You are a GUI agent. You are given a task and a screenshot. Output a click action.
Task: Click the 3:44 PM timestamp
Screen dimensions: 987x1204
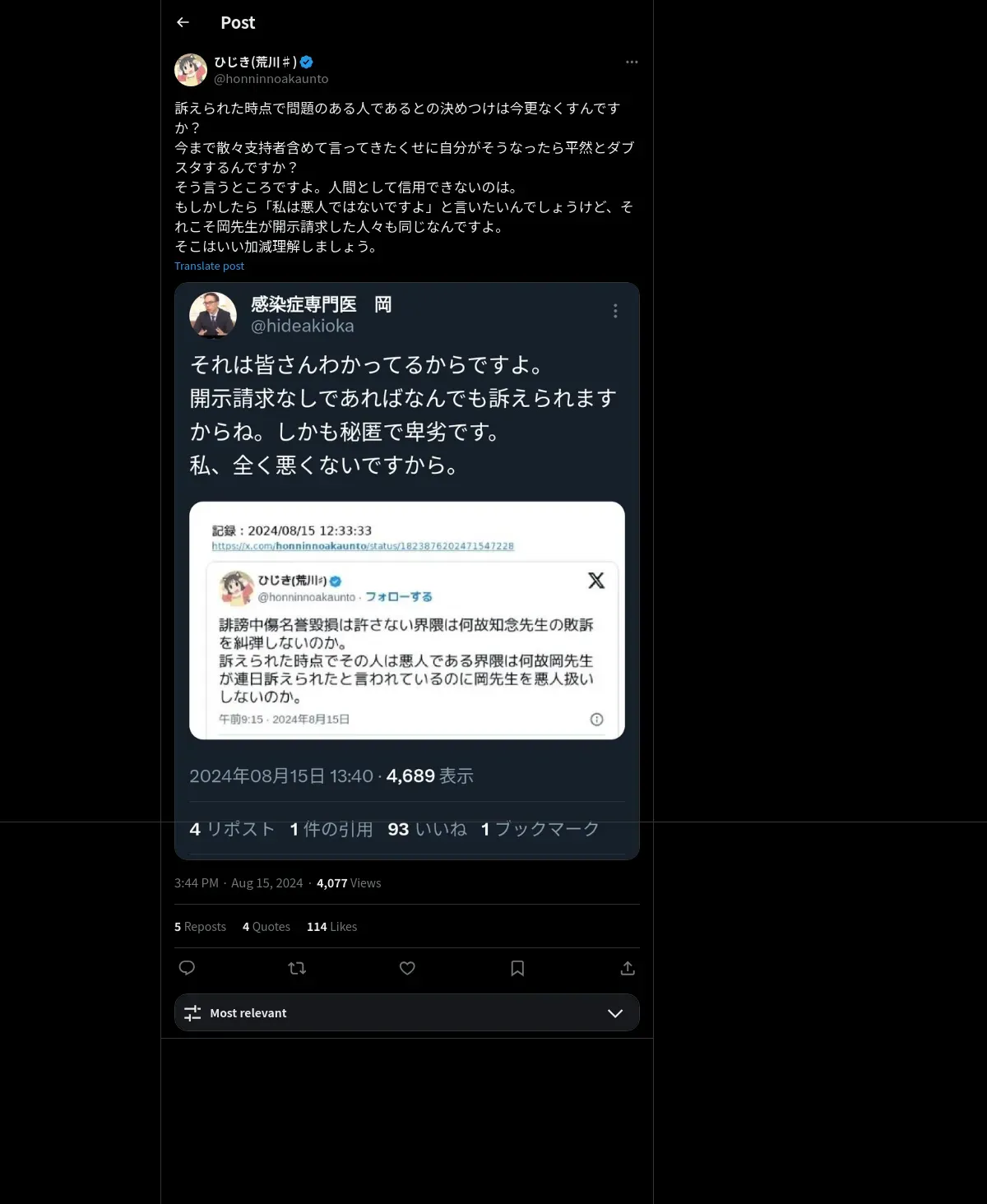pos(197,882)
